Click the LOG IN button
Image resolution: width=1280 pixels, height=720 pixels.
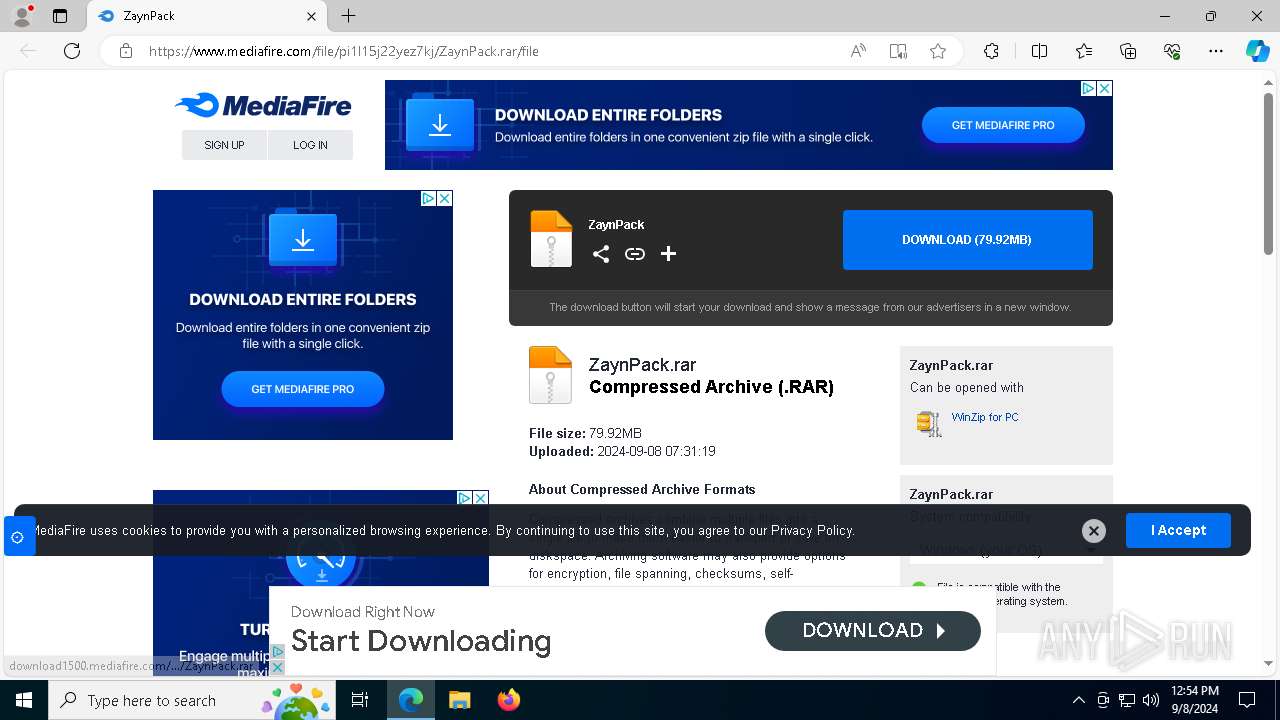[x=310, y=145]
